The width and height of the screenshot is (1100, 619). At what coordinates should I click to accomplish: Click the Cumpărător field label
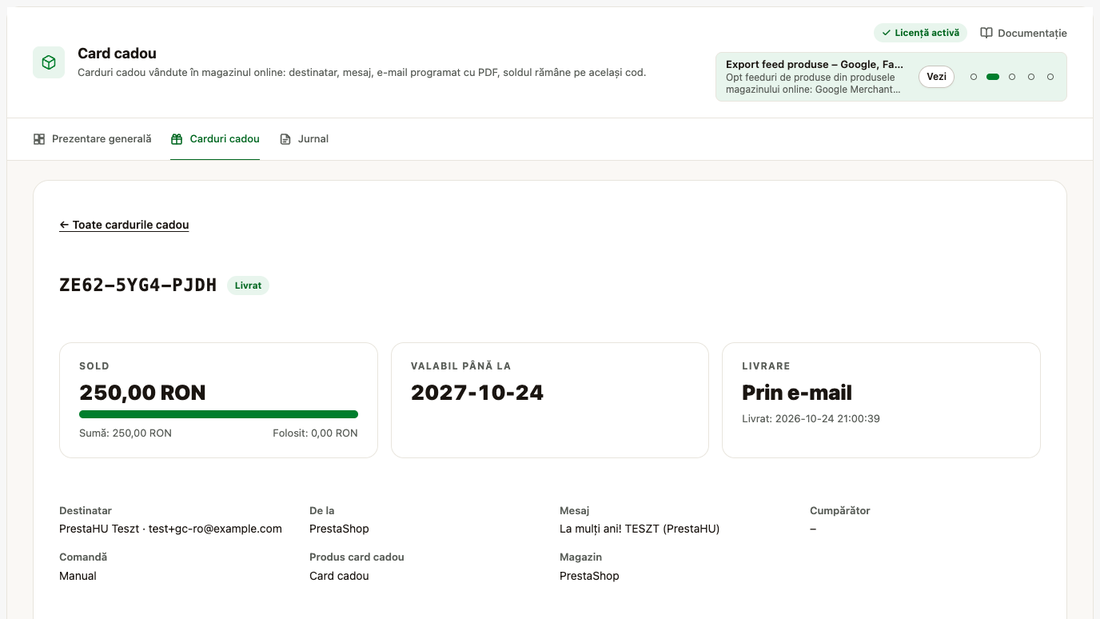[840, 510]
